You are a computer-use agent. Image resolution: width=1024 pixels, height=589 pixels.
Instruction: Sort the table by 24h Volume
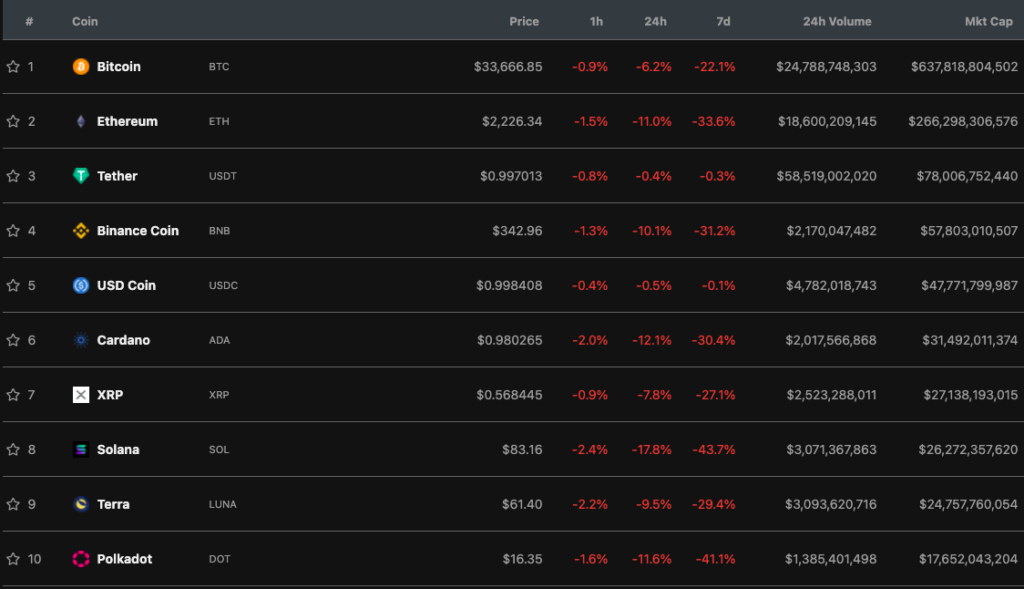point(837,20)
